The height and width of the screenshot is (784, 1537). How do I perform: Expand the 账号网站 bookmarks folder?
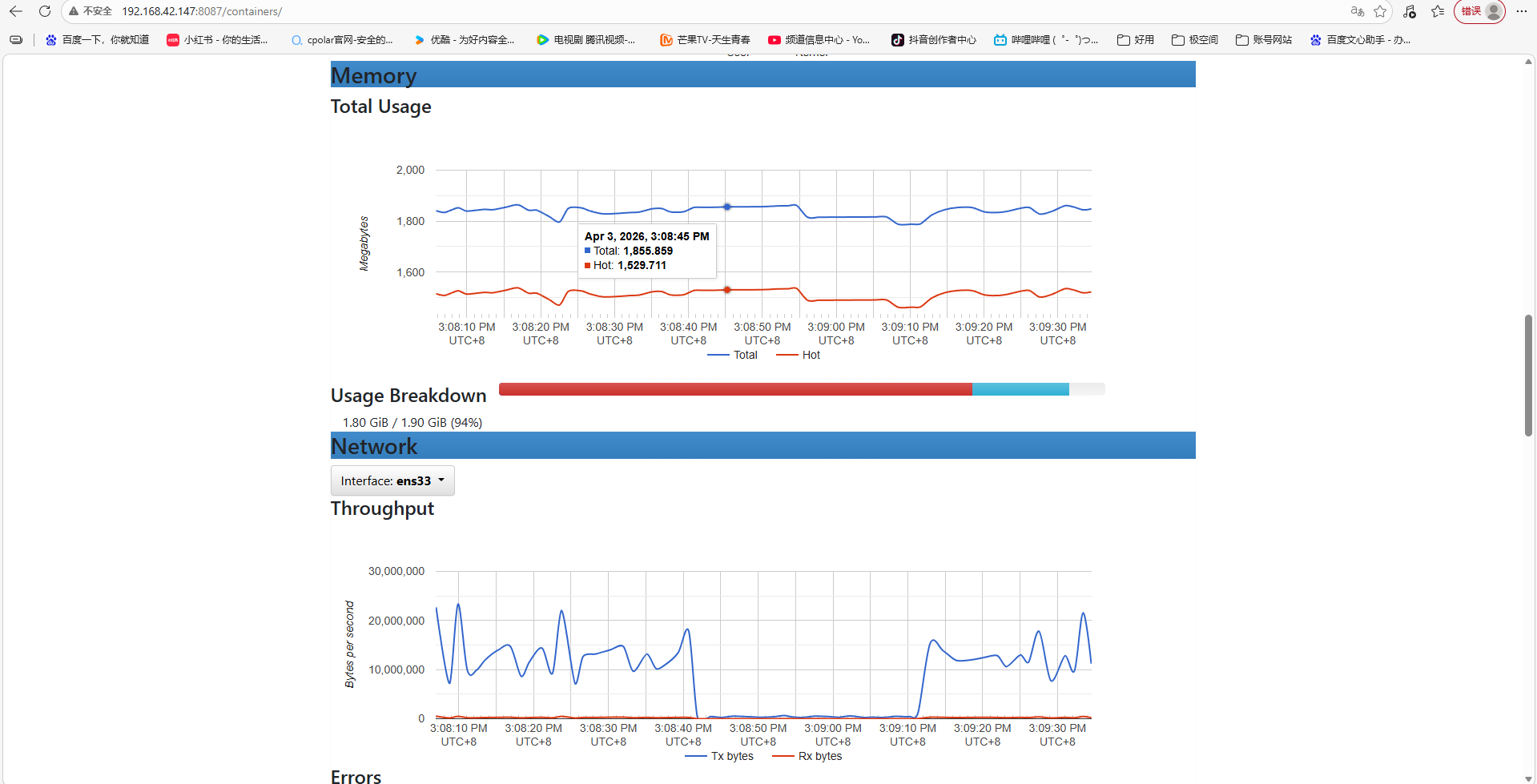(x=1263, y=40)
